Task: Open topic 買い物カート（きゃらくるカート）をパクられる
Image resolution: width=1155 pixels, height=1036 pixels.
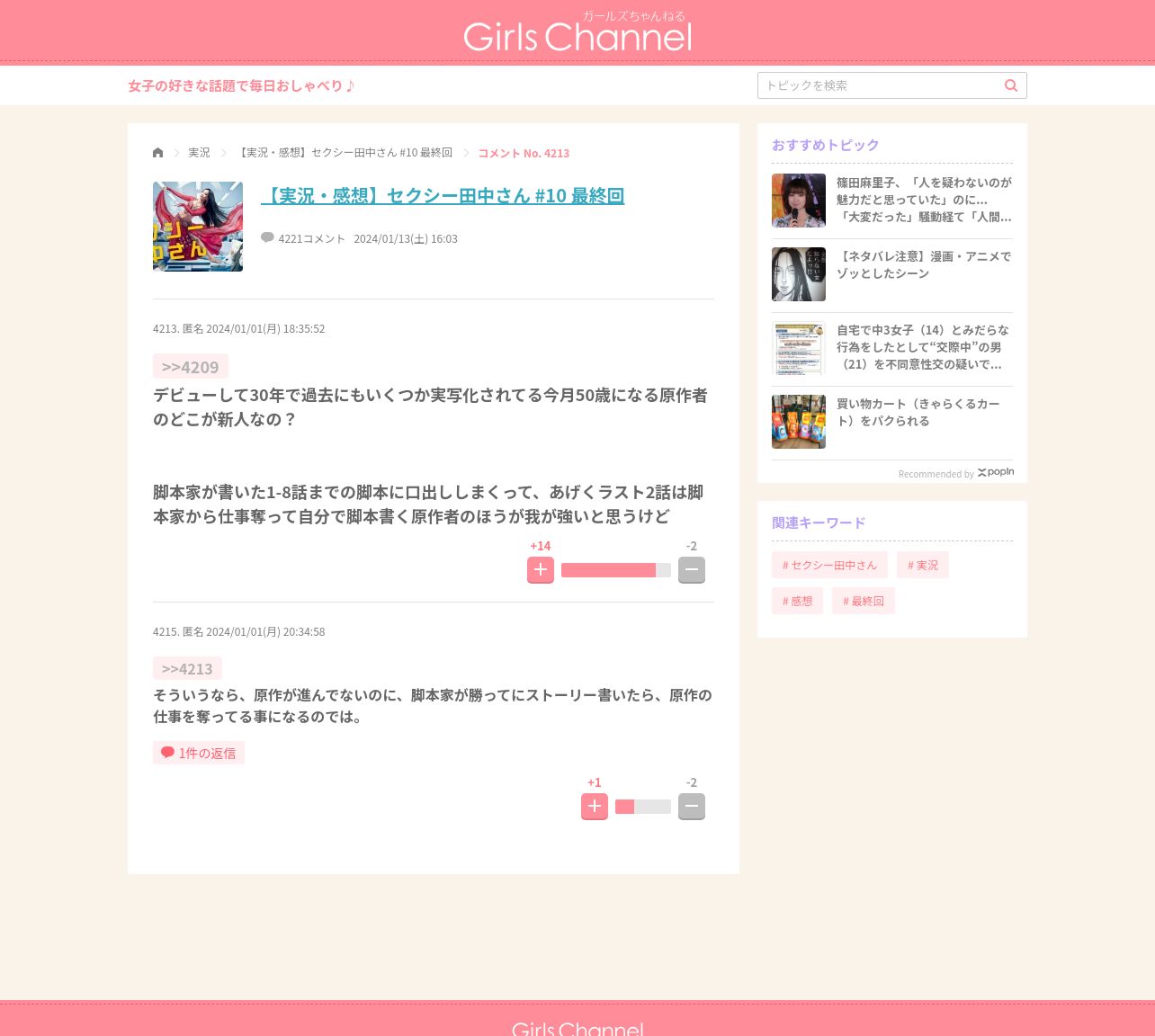Action: click(919, 412)
